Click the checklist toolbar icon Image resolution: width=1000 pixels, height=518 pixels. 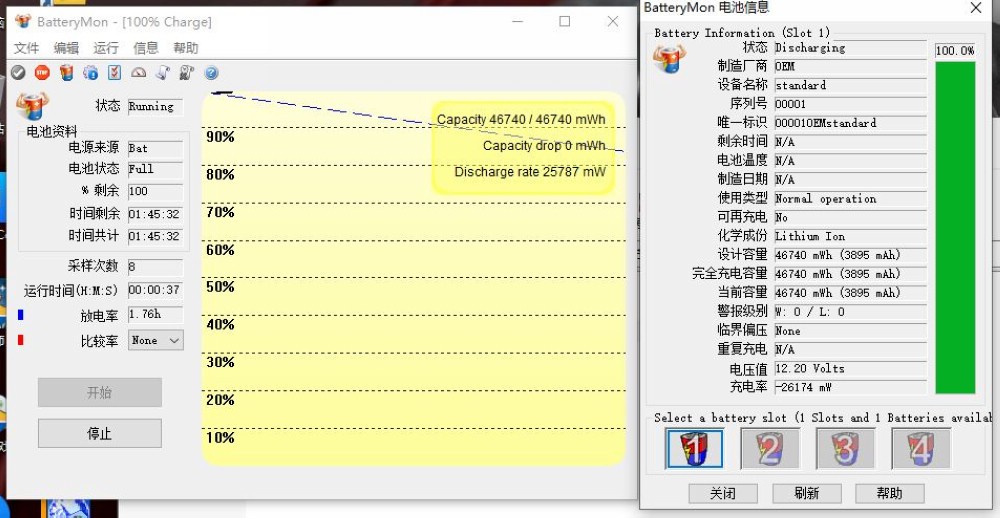(114, 72)
